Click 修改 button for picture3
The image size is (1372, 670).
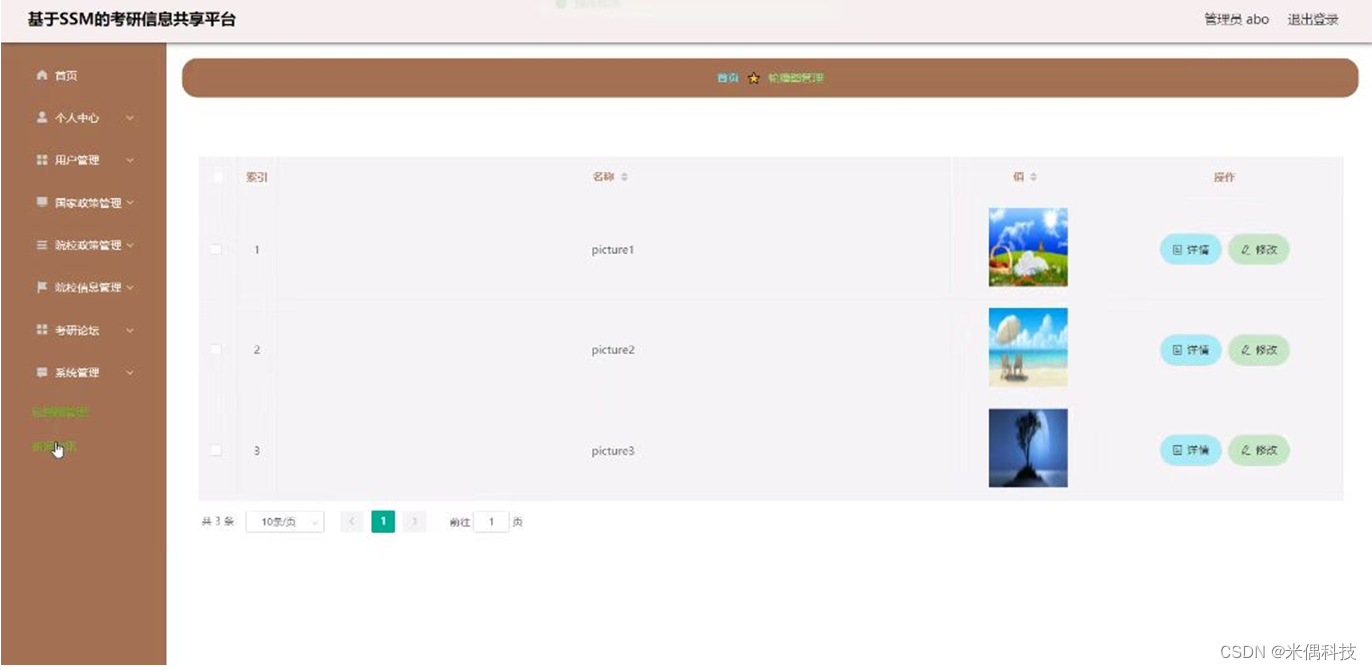coord(1259,450)
